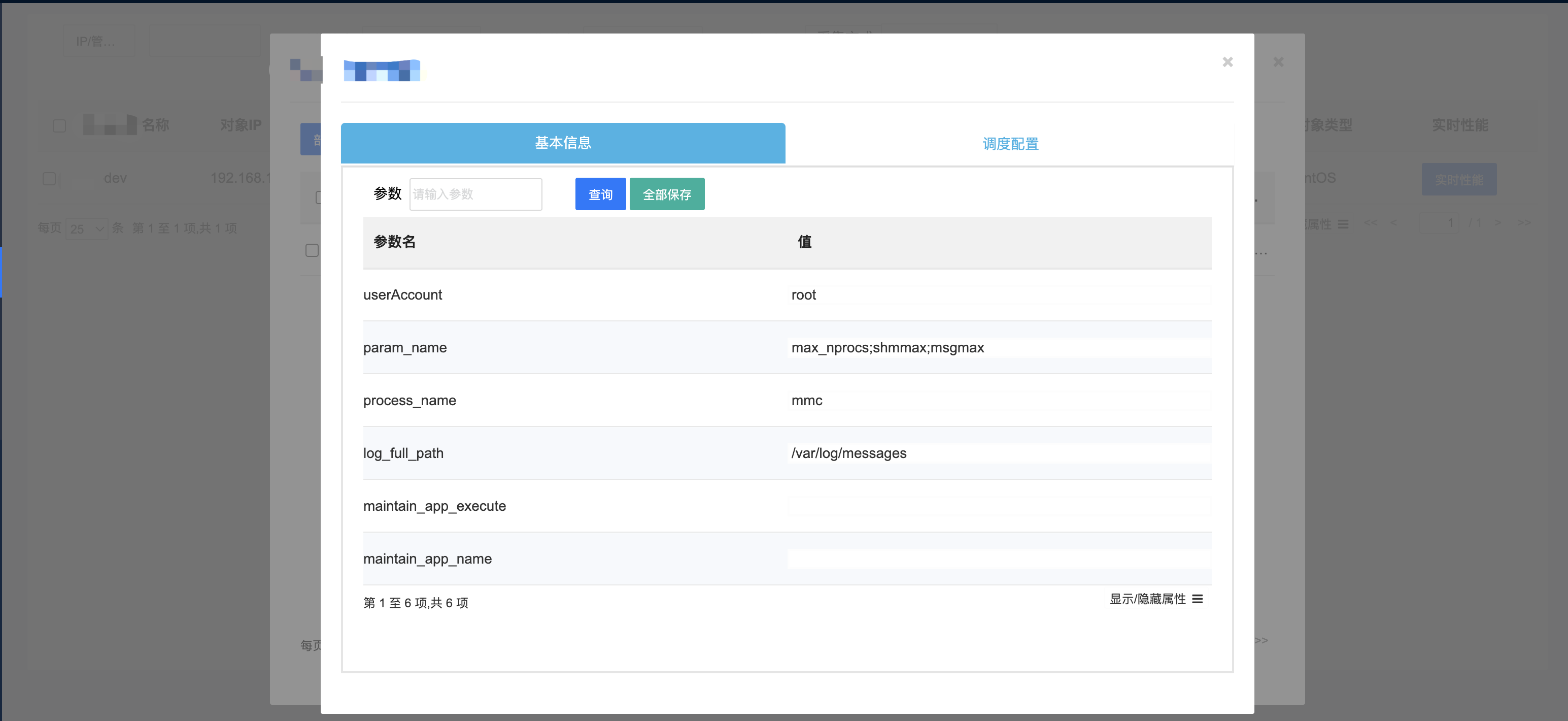This screenshot has height=721, width=1568.
Task: Close the second dialog behind
Action: tap(1278, 62)
